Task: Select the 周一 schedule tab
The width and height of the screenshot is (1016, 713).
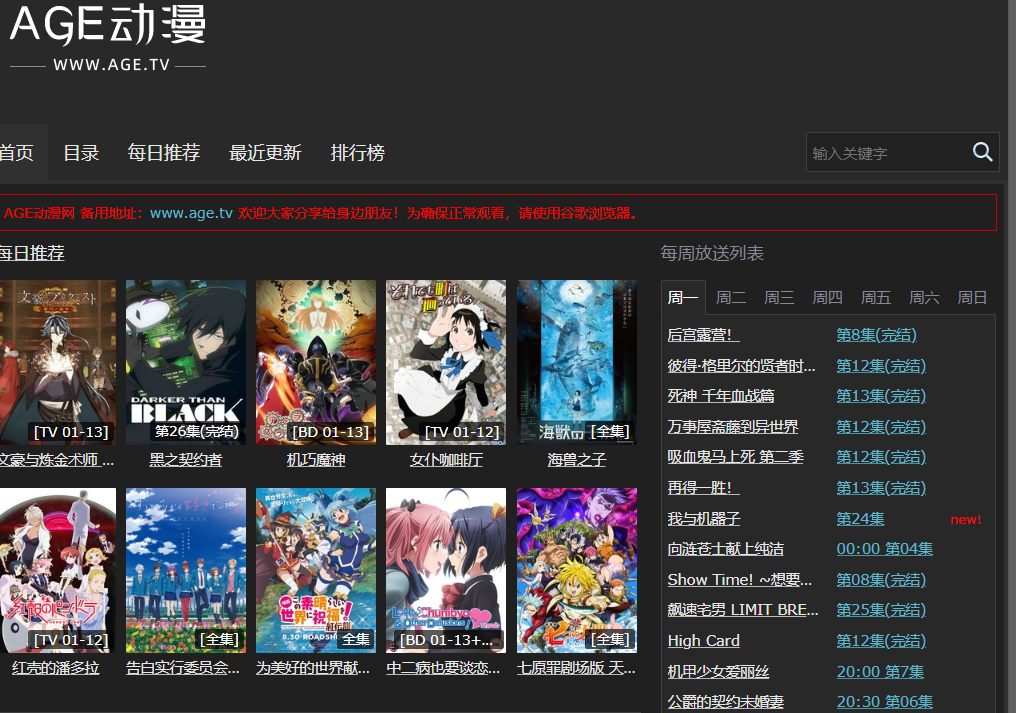Action: [x=683, y=298]
